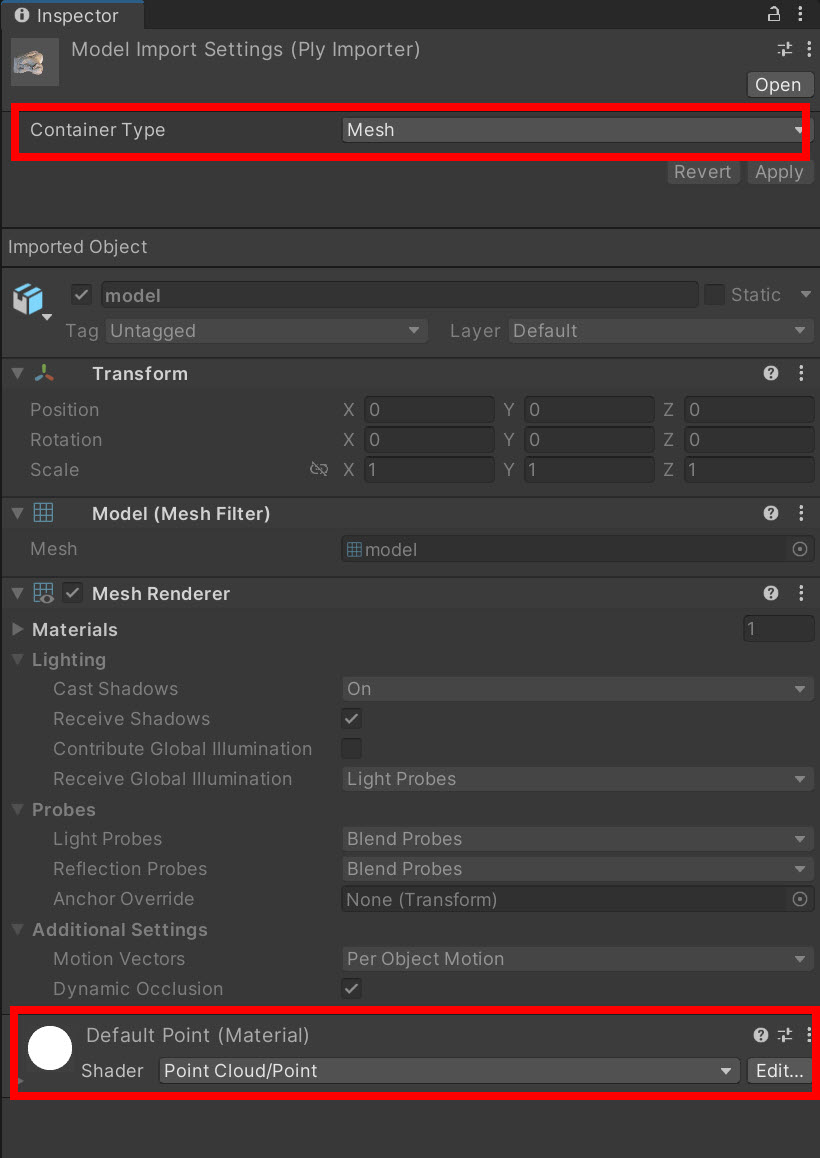Toggle the model active checkbox
820x1158 pixels.
81,295
